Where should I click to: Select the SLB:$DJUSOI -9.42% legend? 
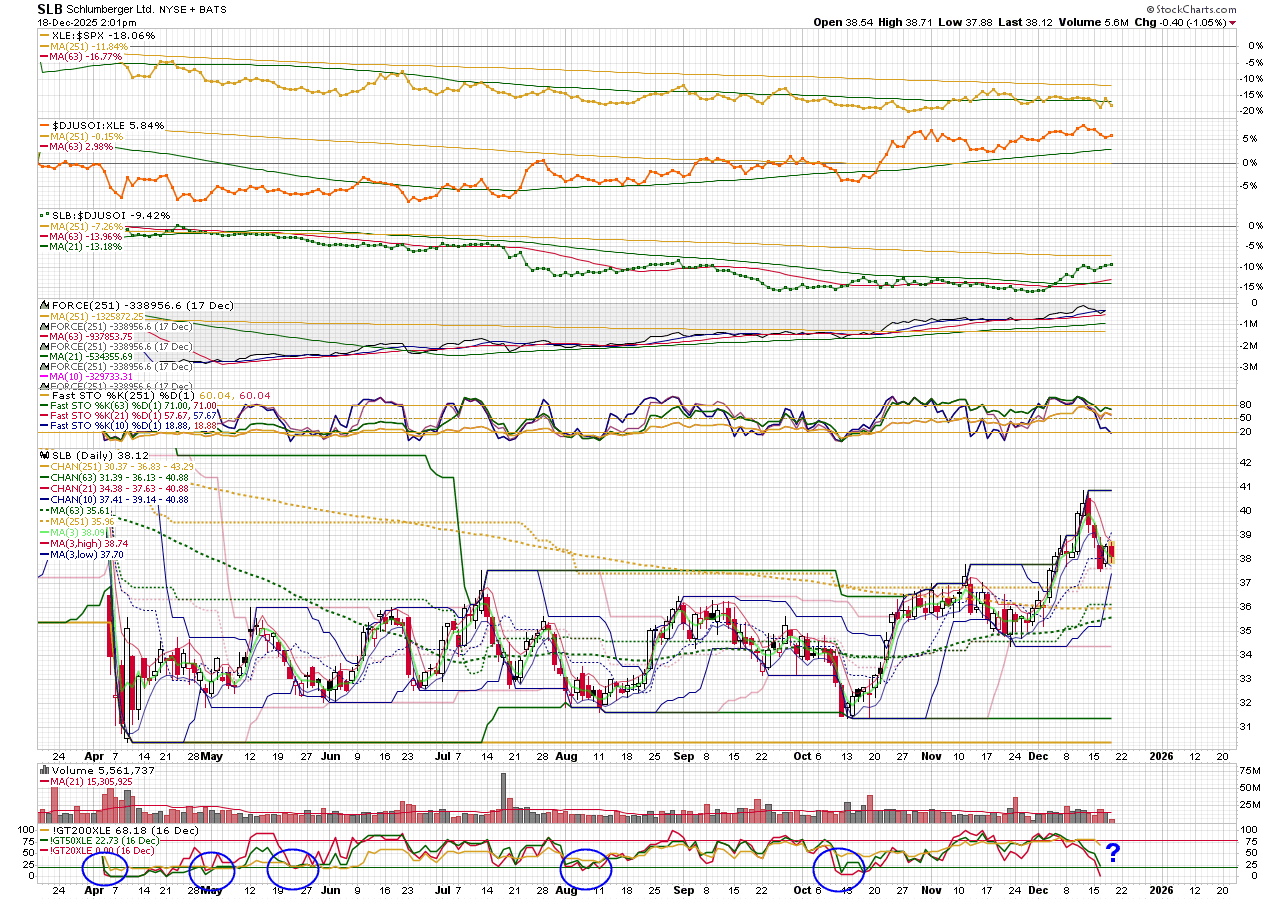point(104,215)
